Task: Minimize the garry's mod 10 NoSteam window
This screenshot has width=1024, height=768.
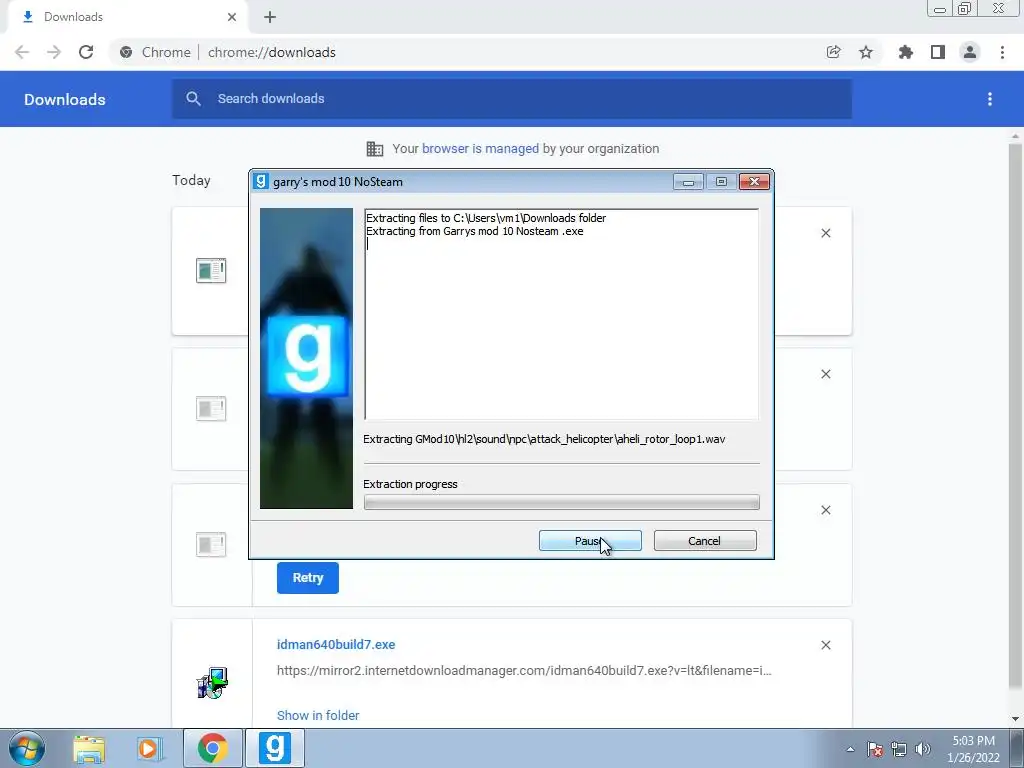Action: 688,182
